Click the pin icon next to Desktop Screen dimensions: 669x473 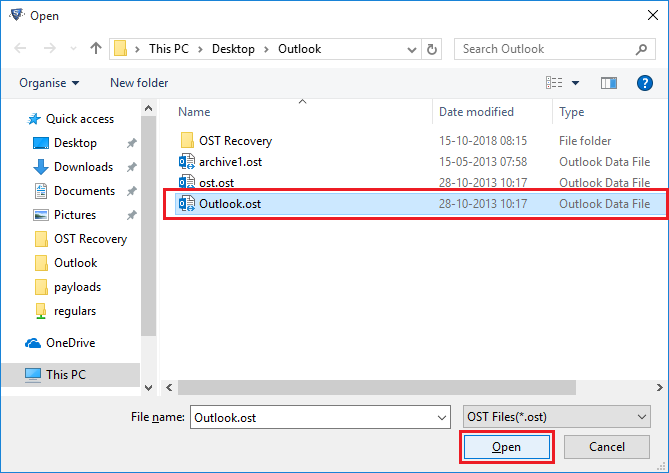[x=131, y=143]
